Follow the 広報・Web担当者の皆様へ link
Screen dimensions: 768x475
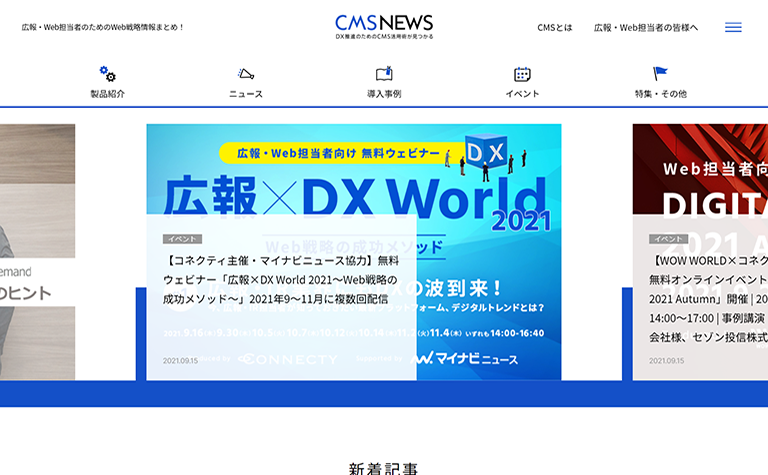pos(646,27)
